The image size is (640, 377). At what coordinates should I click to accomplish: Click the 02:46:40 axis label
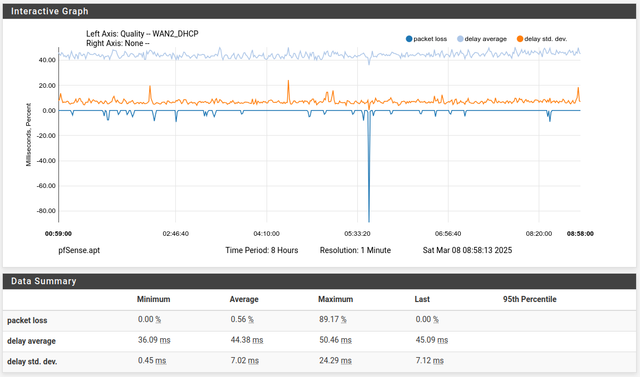(x=176, y=234)
